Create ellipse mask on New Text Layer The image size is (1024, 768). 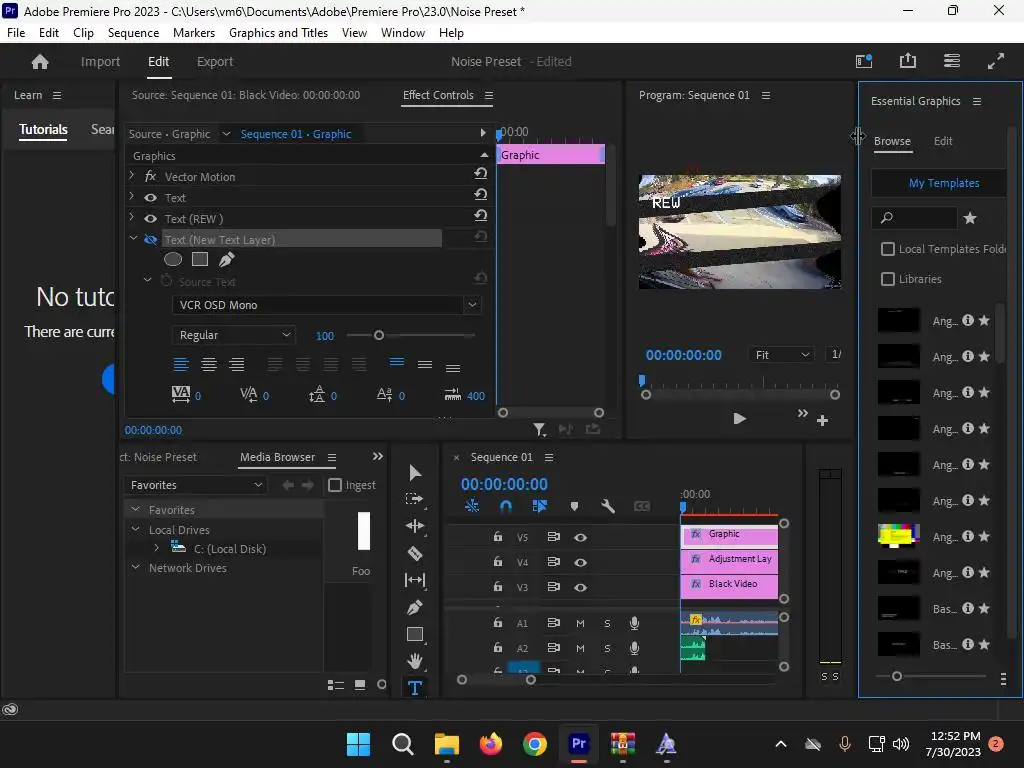click(172, 259)
